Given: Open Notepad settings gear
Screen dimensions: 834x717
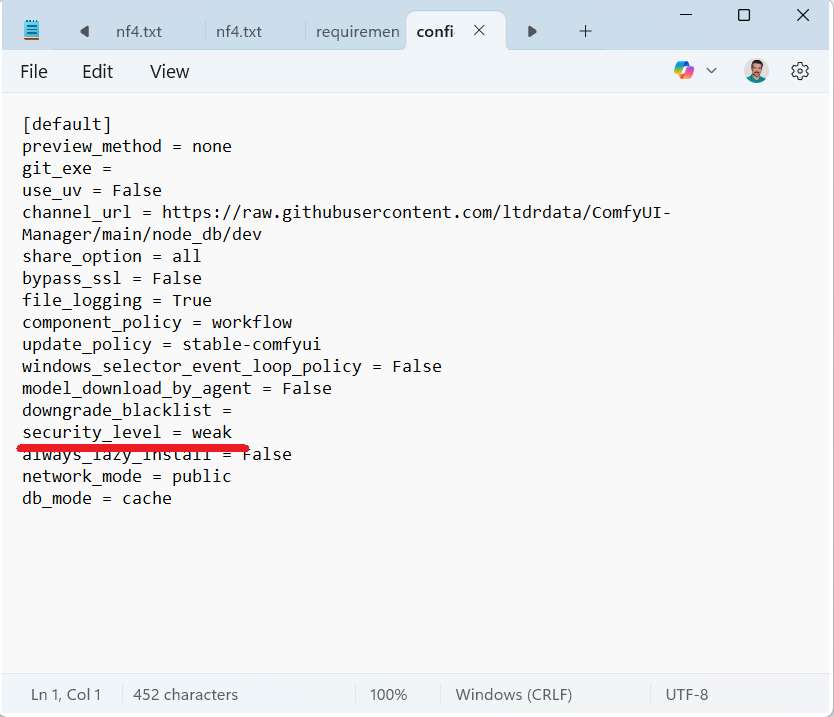Looking at the screenshot, I should (x=799, y=71).
